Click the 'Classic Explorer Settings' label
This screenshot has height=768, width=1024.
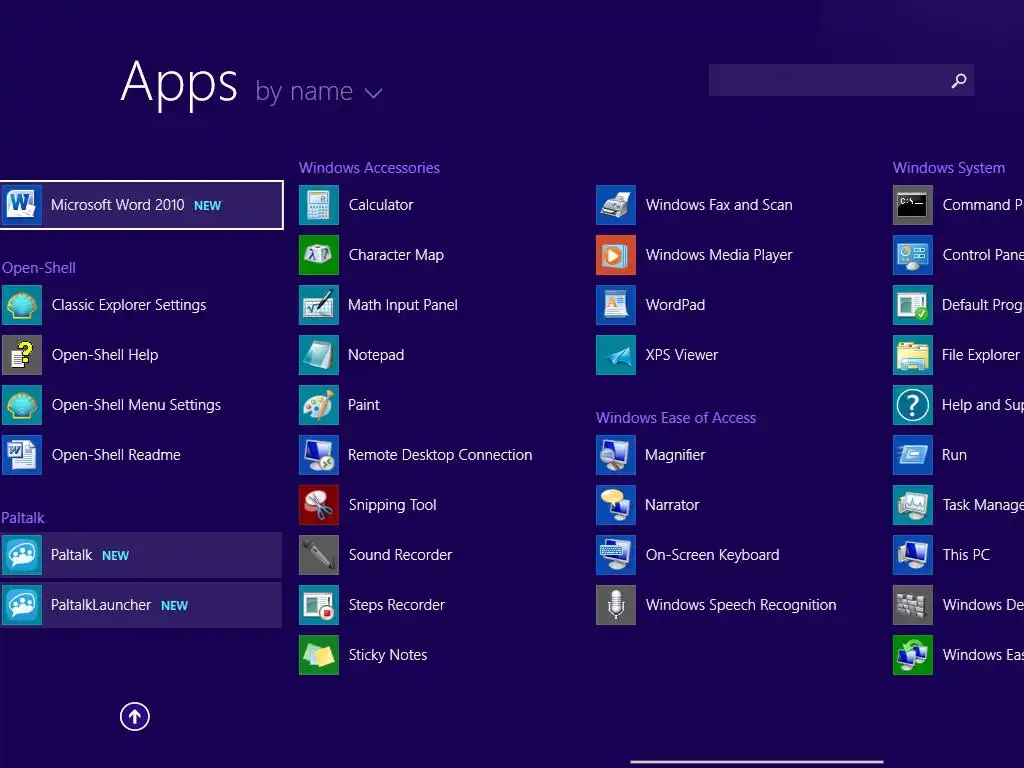(x=129, y=306)
